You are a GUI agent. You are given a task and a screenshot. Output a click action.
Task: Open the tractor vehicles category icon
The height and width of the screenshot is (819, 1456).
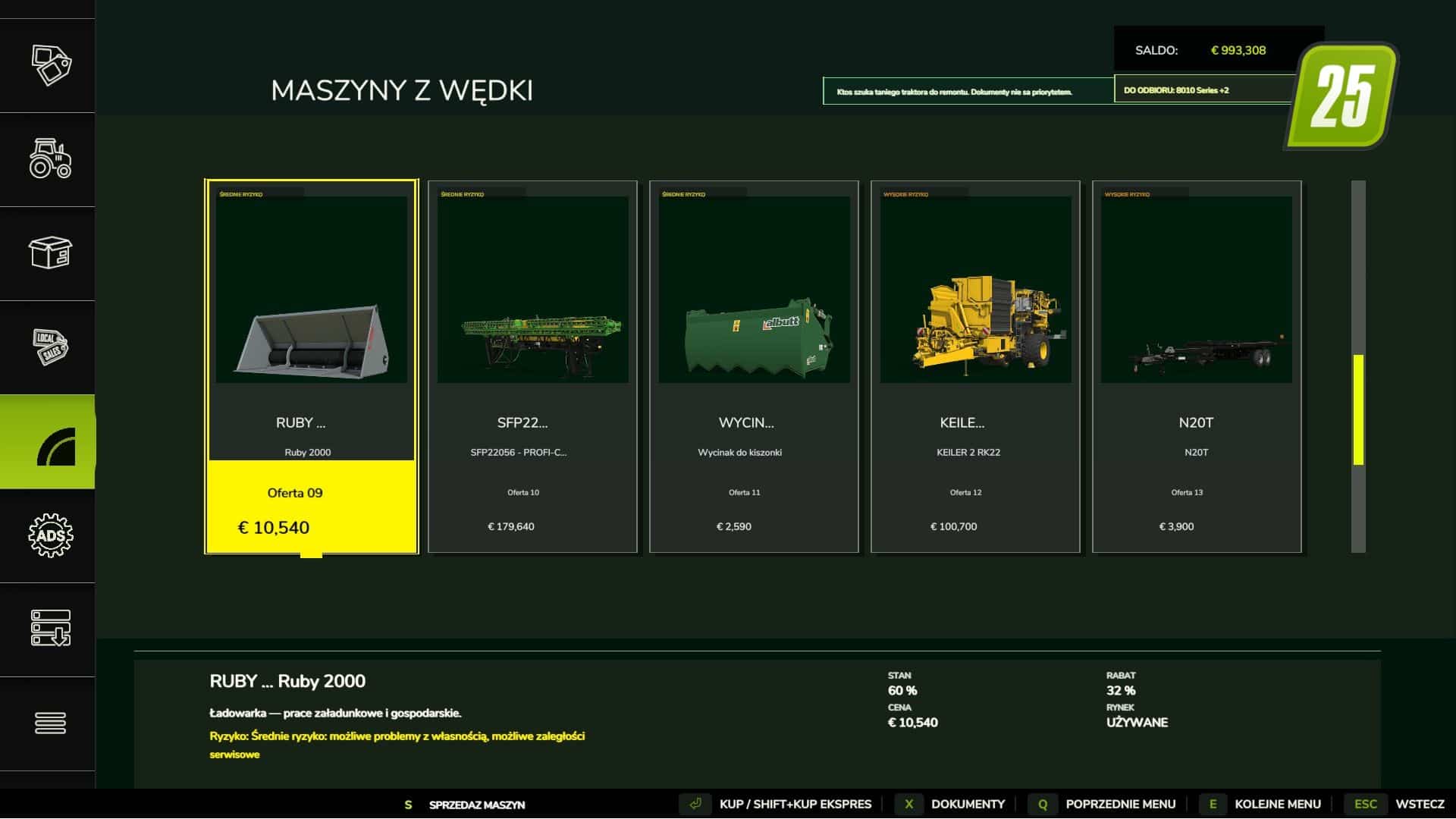[50, 158]
